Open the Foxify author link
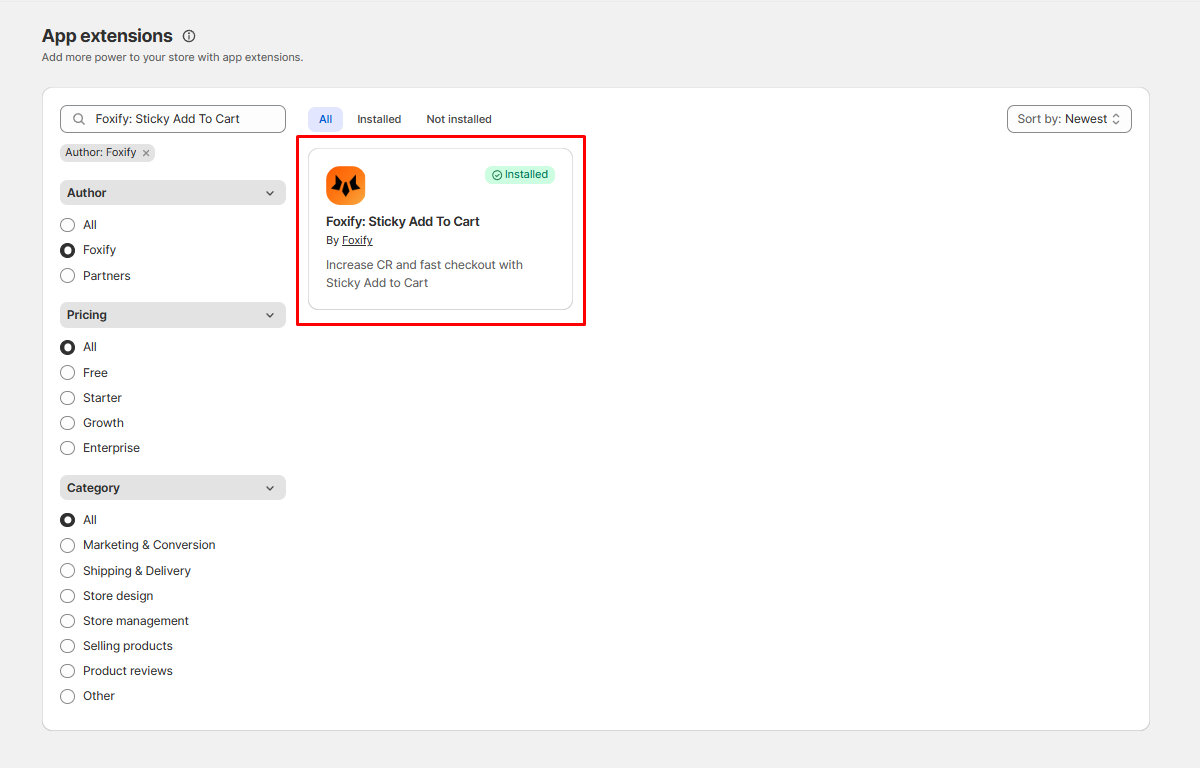 357,241
